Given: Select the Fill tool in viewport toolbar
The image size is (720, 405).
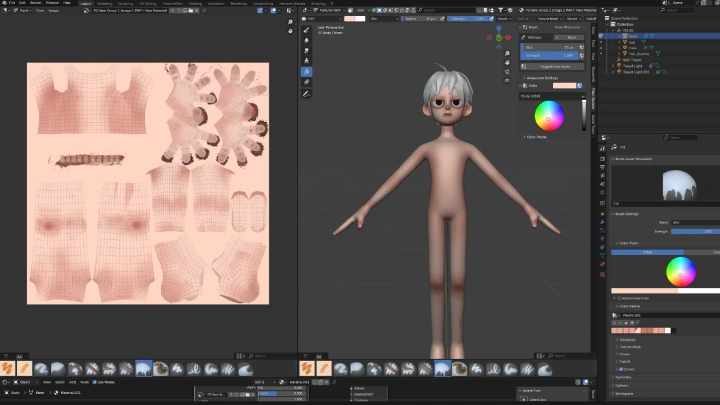Looking at the screenshot, I should click(x=307, y=72).
